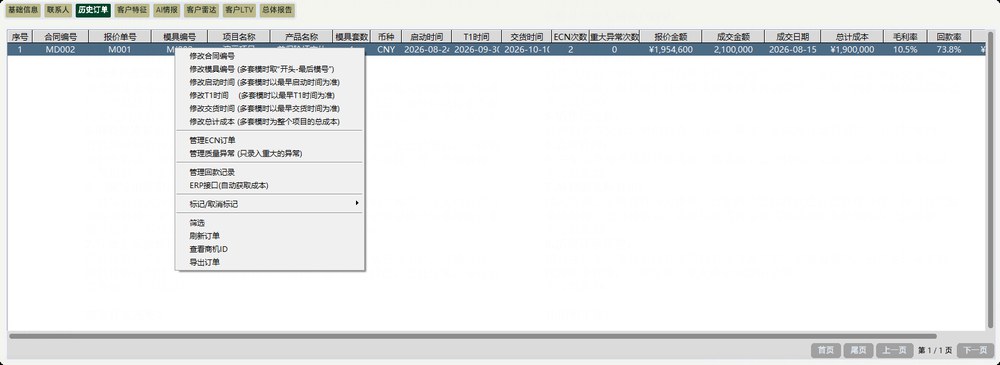Click the 重大异常次数 column header
Screen dimensions: 1000x365
tap(614, 37)
